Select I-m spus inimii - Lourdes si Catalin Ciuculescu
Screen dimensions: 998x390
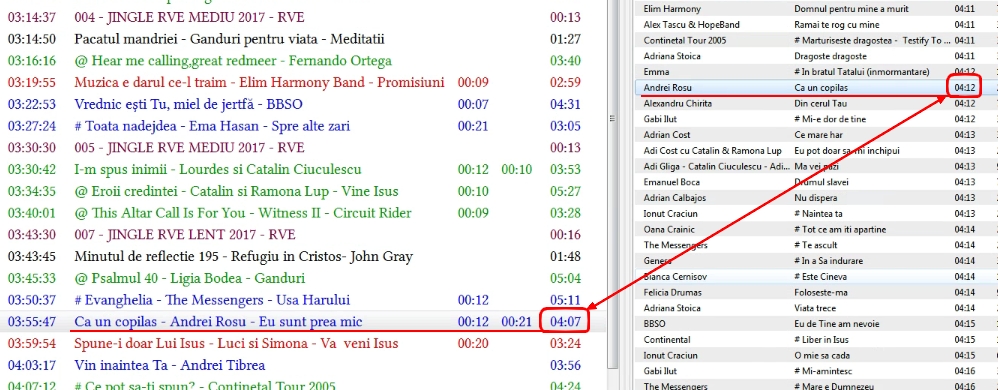[303, 169]
